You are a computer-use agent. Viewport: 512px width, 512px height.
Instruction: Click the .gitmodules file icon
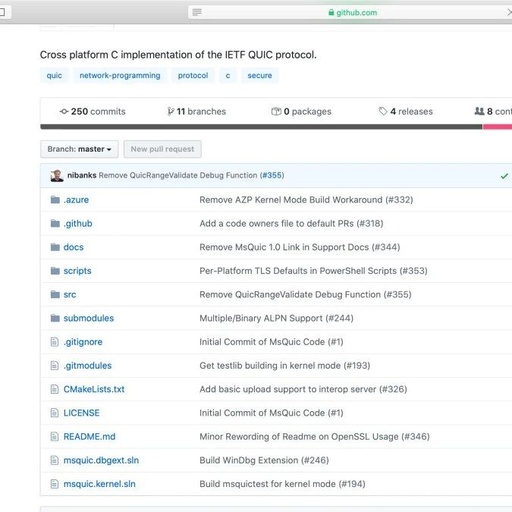pyautogui.click(x=54, y=365)
